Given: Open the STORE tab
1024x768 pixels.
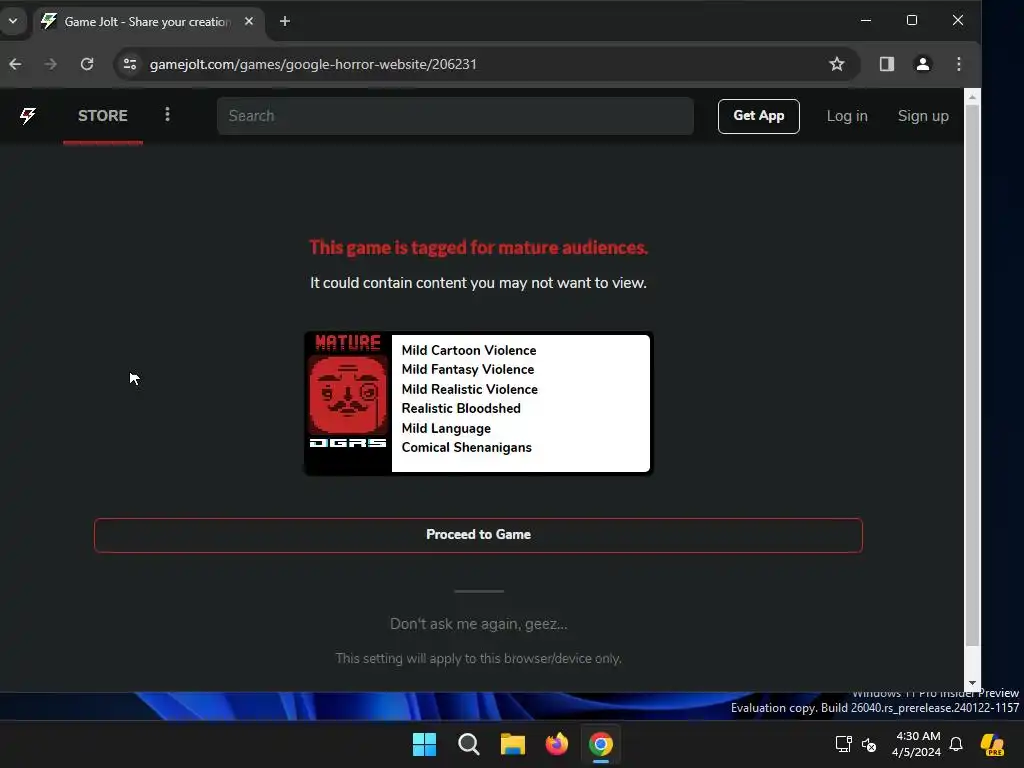Looking at the screenshot, I should click(x=103, y=116).
